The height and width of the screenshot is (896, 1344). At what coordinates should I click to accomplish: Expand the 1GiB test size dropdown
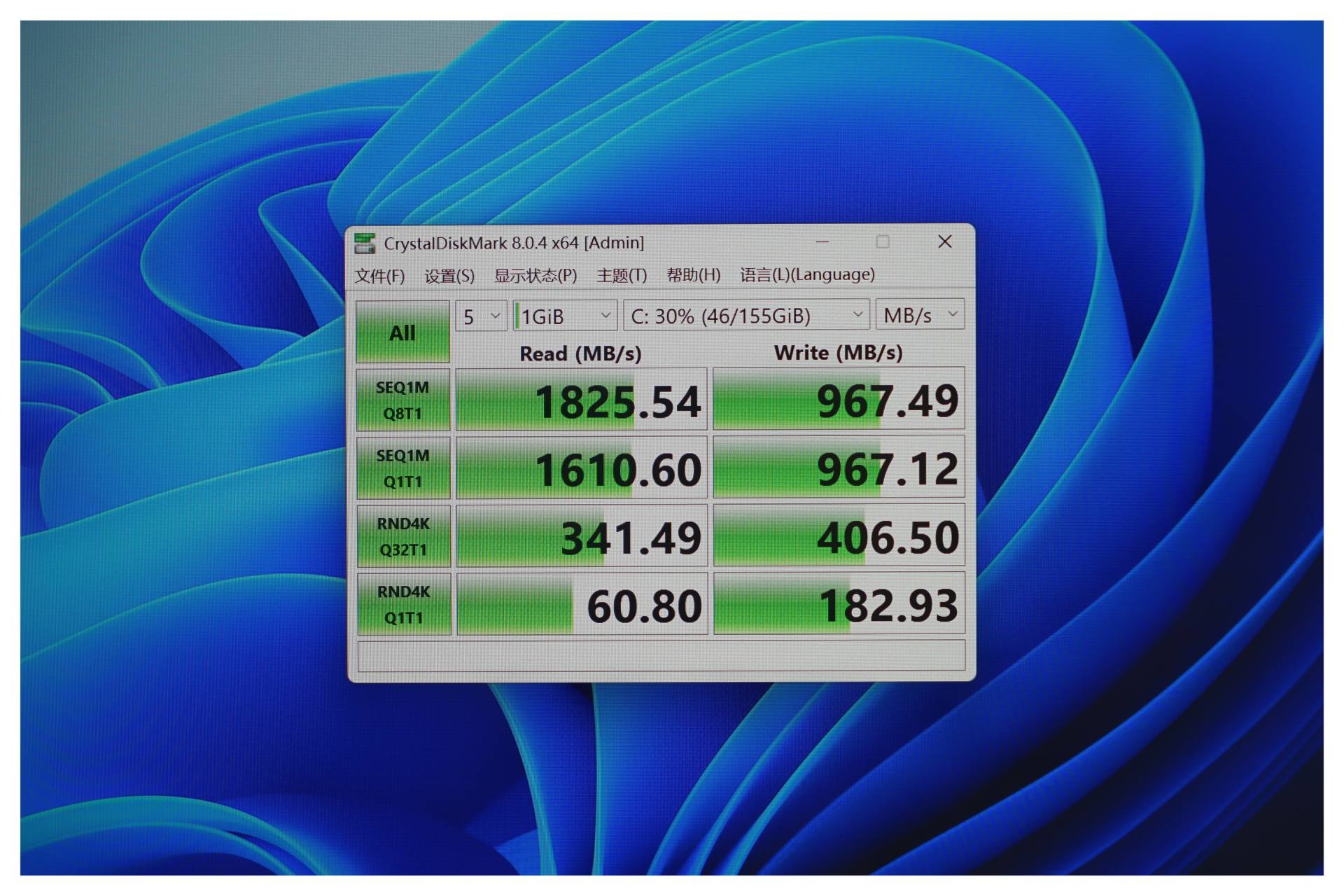tap(565, 316)
